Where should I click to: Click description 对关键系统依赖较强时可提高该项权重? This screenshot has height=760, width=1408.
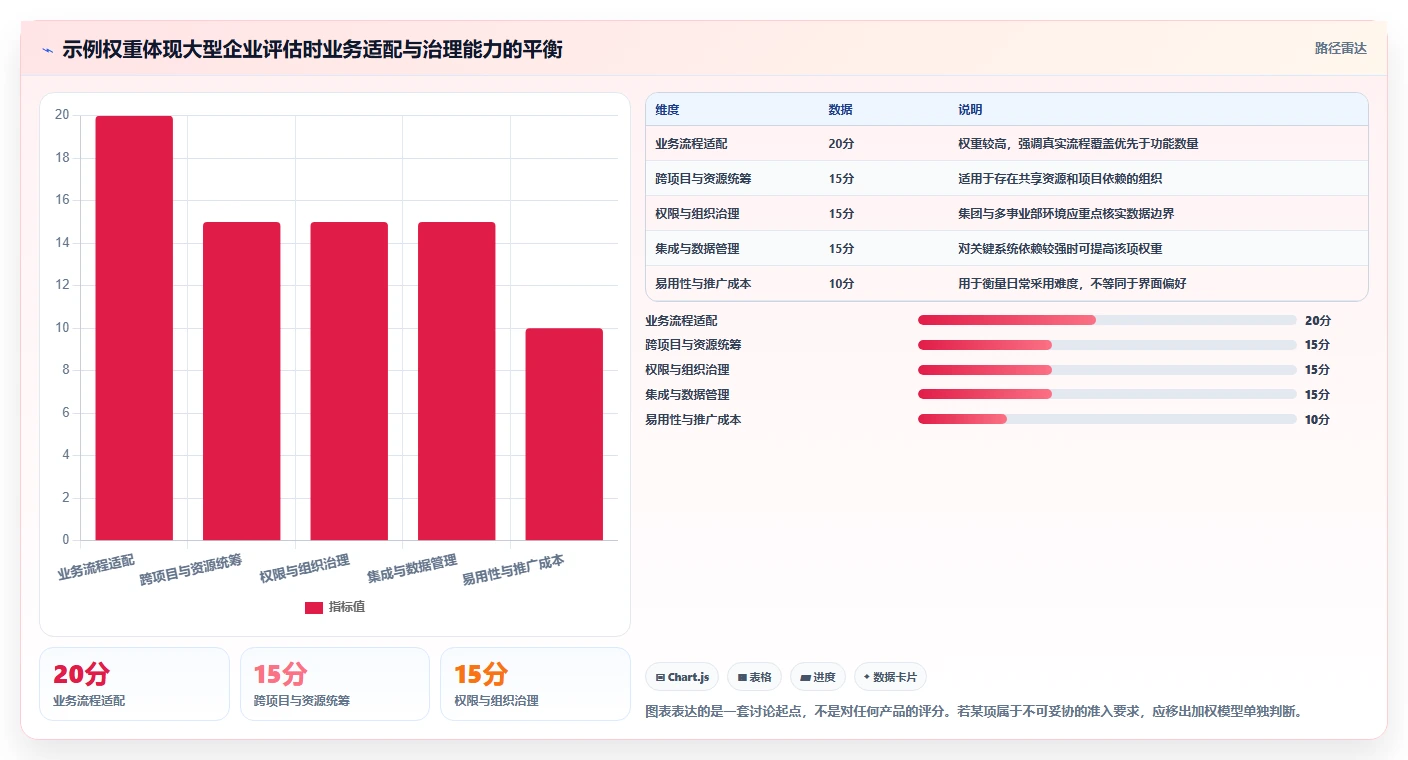tap(1060, 249)
